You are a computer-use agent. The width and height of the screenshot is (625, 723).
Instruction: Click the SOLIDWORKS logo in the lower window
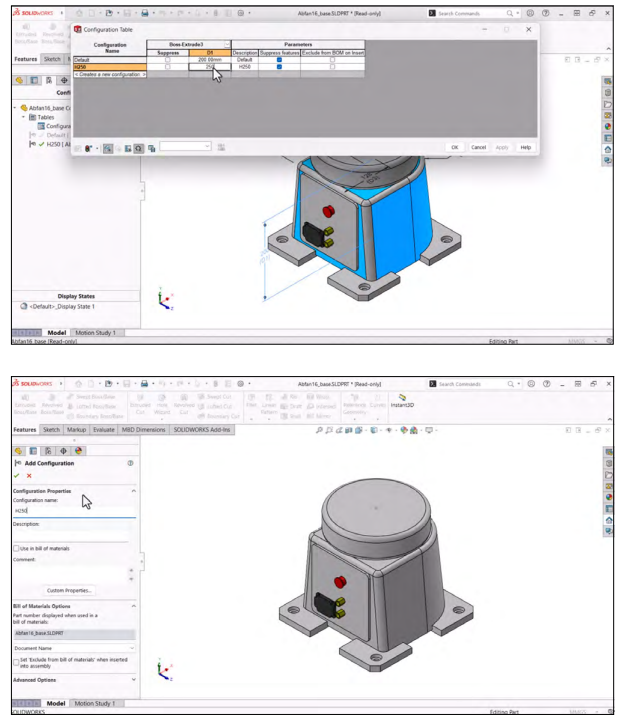tap(33, 383)
